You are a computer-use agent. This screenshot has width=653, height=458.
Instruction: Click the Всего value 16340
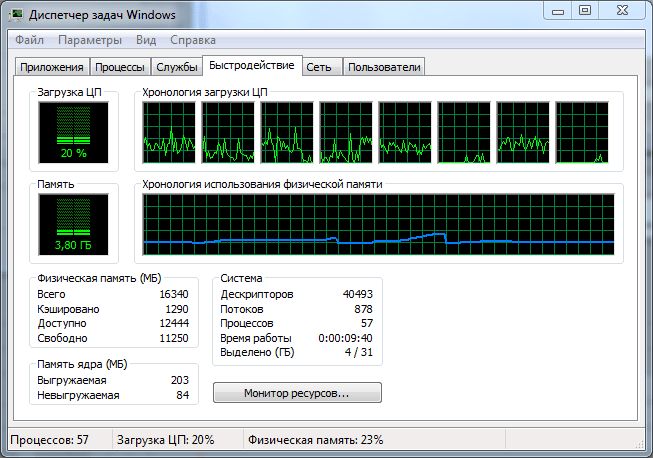tap(174, 294)
